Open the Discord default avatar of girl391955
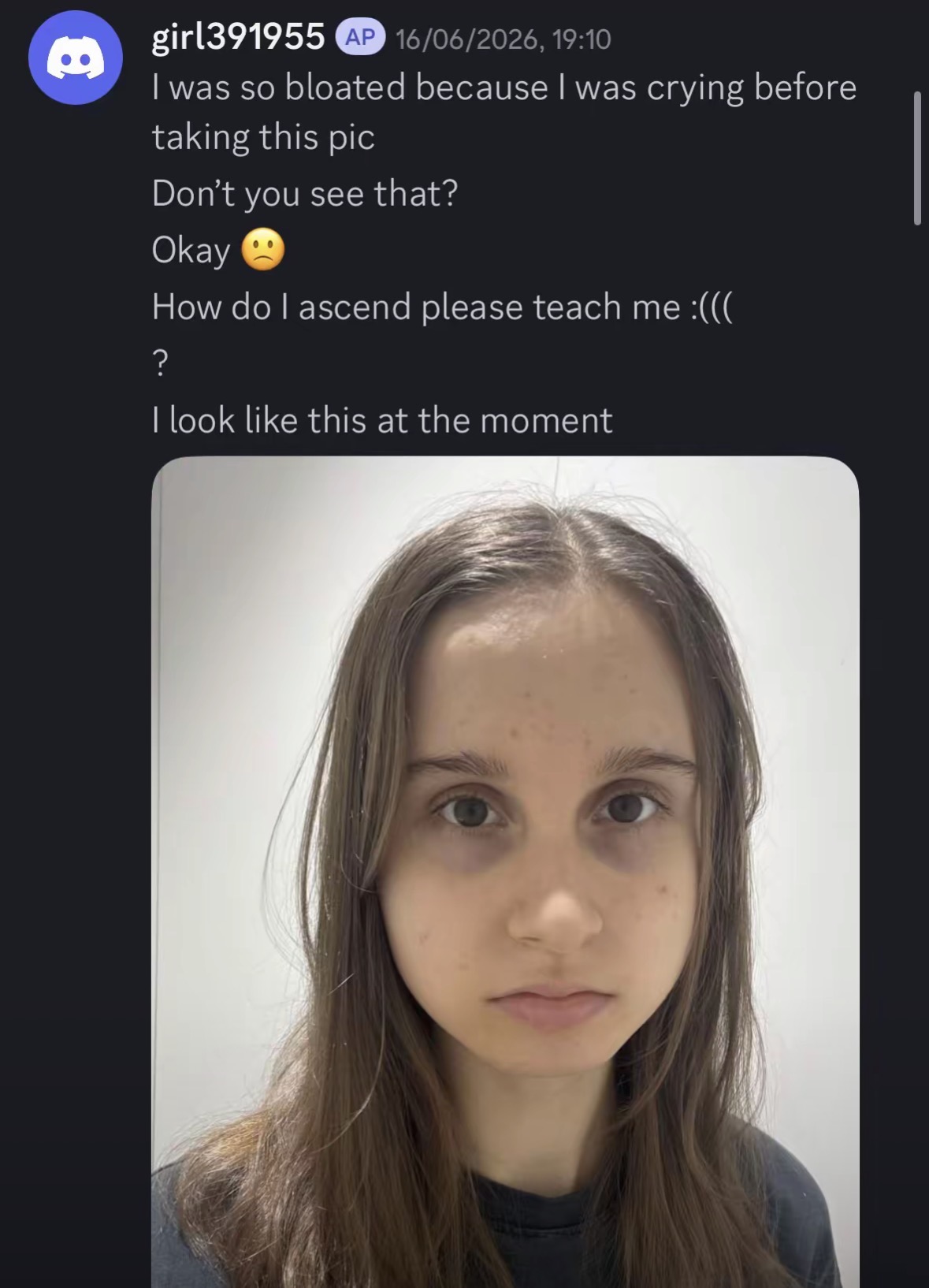The width and height of the screenshot is (929, 1288). click(x=76, y=58)
